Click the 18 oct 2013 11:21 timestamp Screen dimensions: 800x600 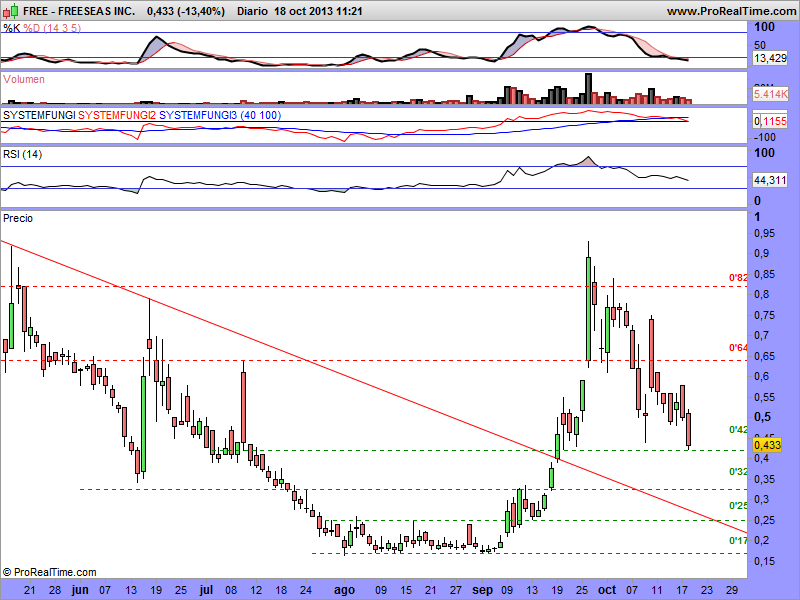(318, 11)
